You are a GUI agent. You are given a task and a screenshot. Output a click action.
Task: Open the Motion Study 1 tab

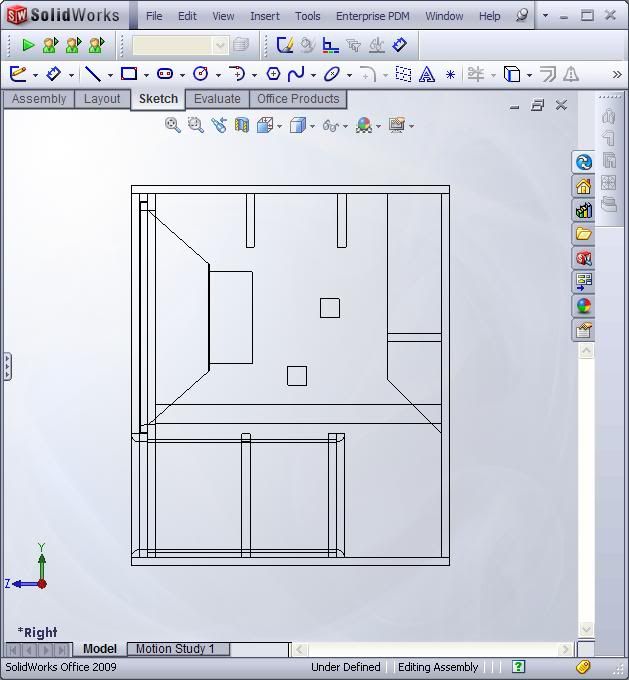pyautogui.click(x=178, y=649)
